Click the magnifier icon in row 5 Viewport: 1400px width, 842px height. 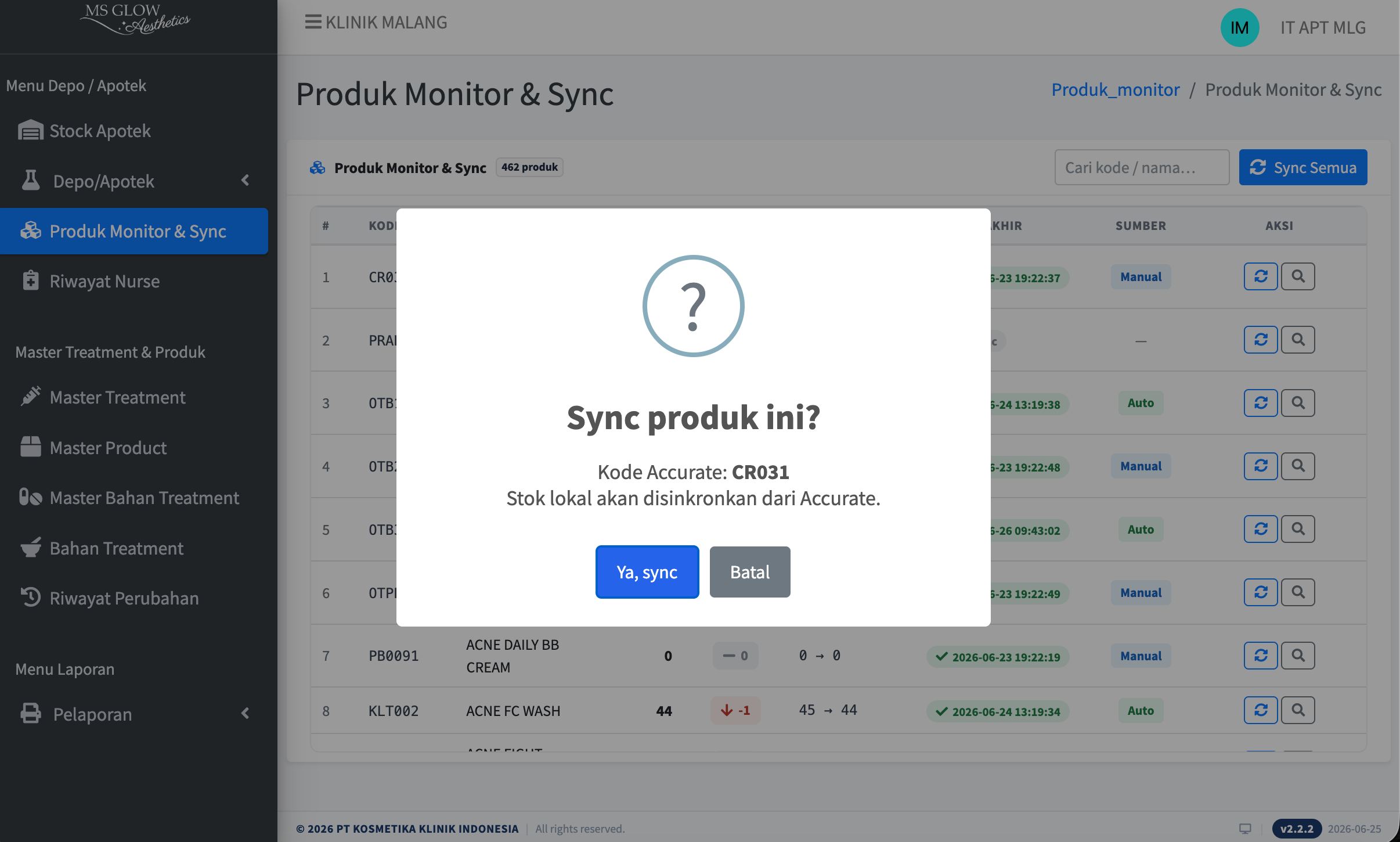click(1298, 529)
